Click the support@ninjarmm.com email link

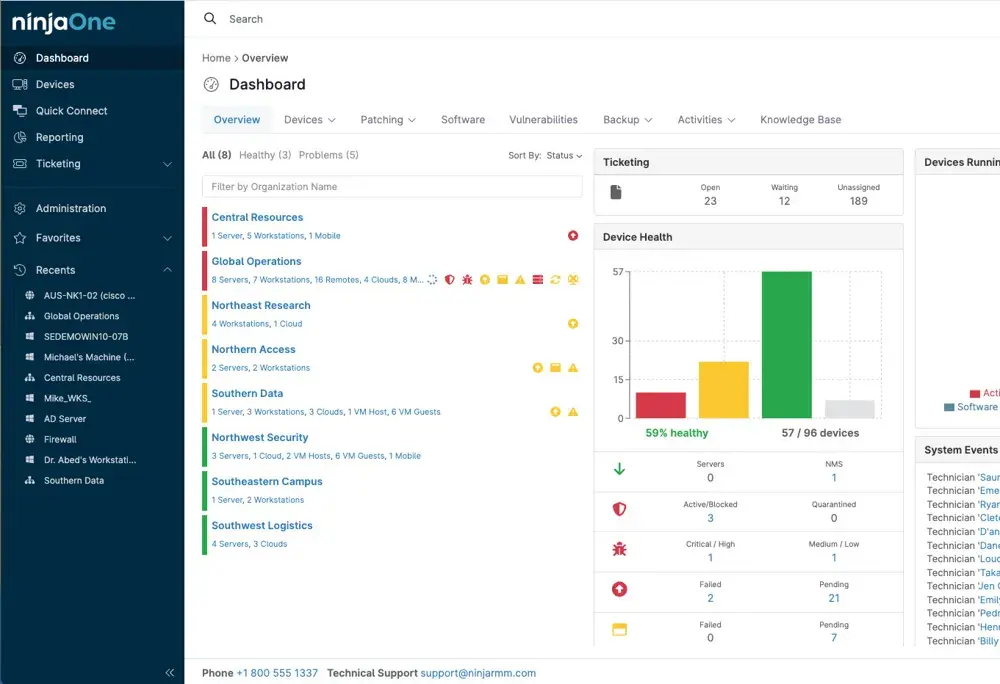[x=478, y=673]
